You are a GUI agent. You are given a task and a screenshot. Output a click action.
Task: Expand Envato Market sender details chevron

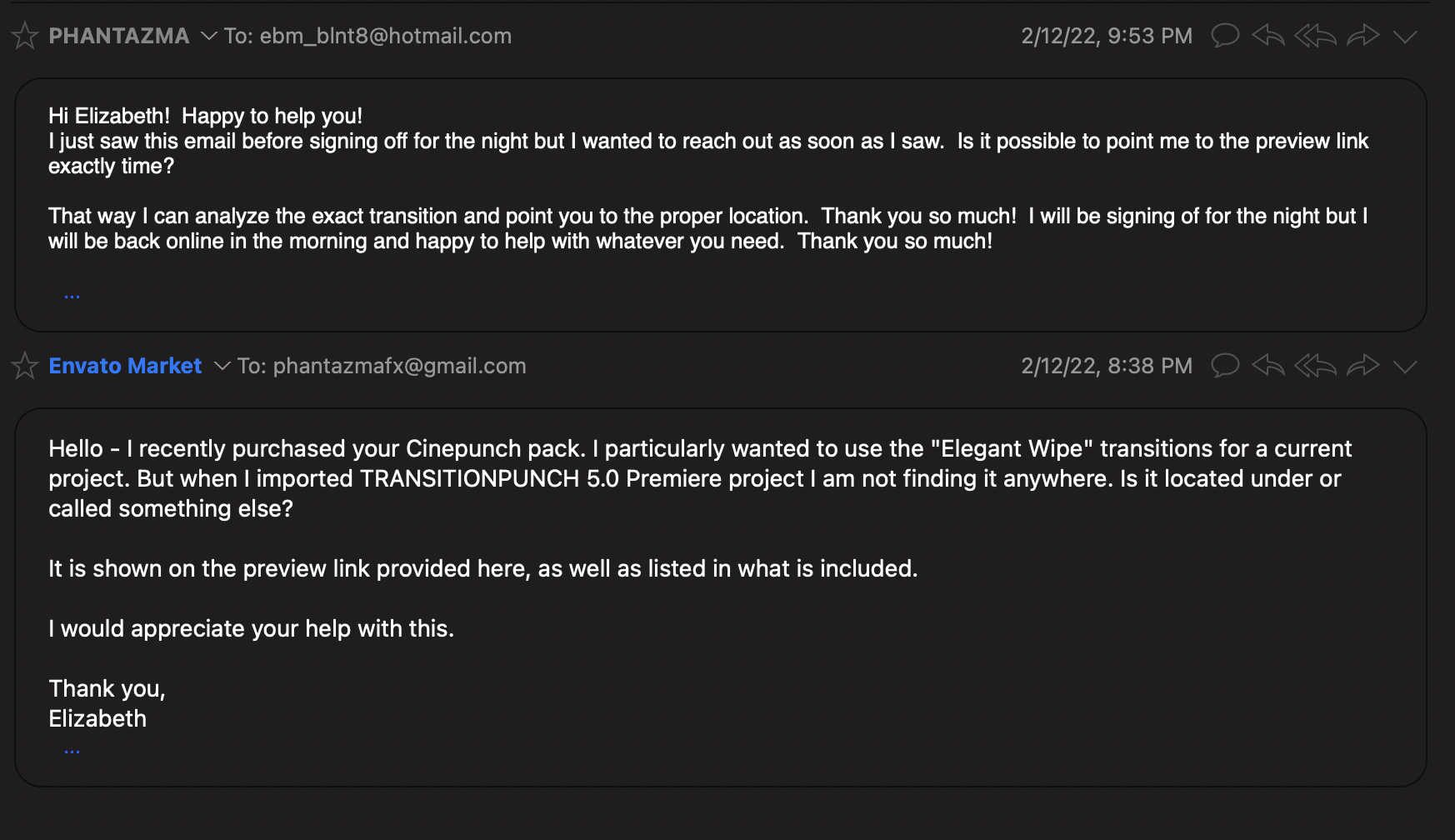(222, 367)
